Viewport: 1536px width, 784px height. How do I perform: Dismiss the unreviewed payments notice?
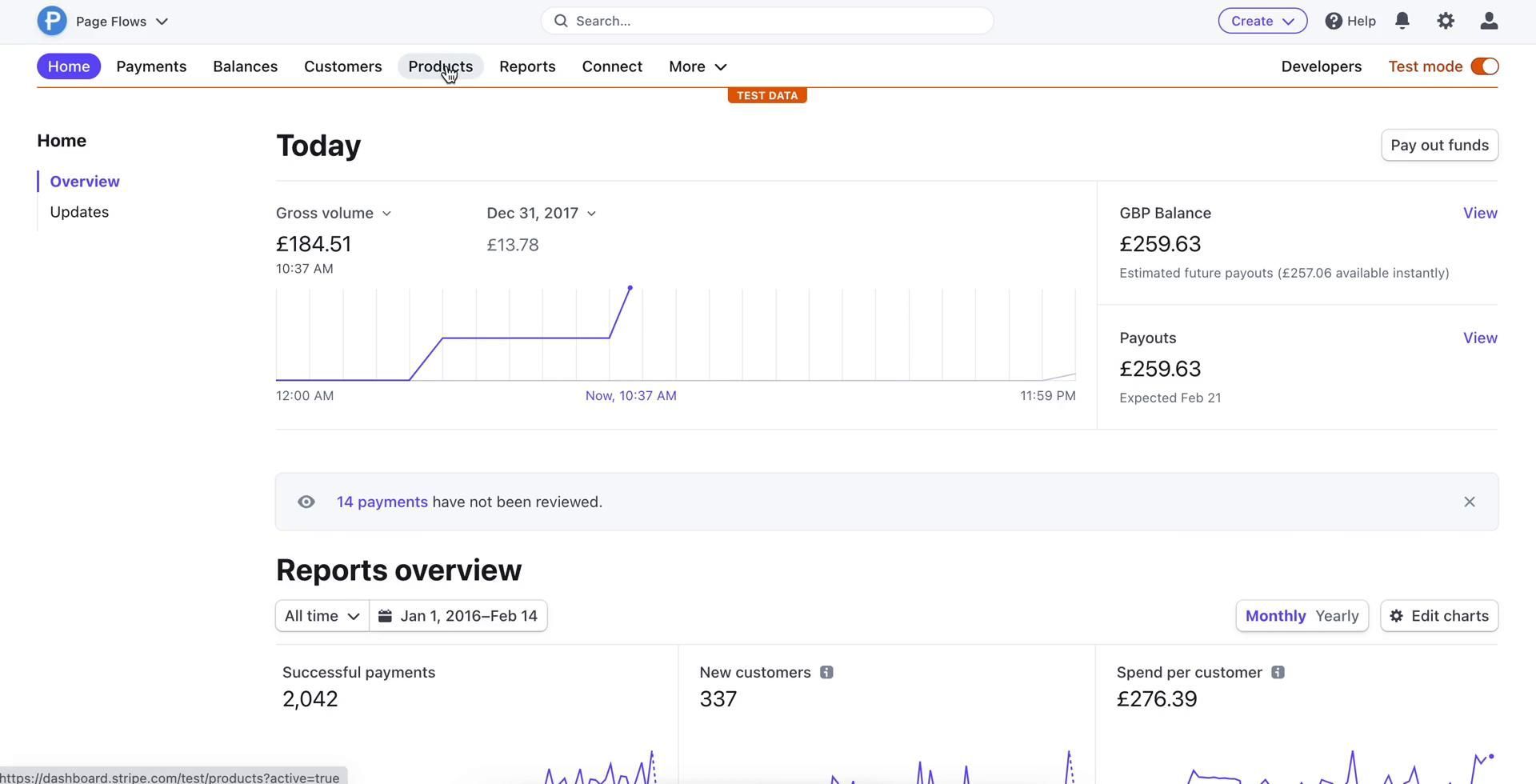point(1469,502)
